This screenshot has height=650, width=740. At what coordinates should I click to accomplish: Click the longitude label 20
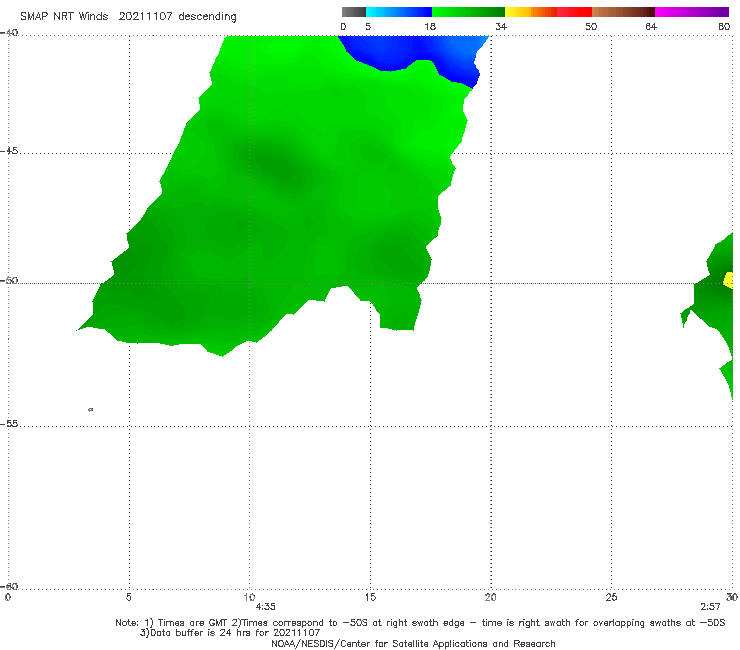pyautogui.click(x=490, y=597)
